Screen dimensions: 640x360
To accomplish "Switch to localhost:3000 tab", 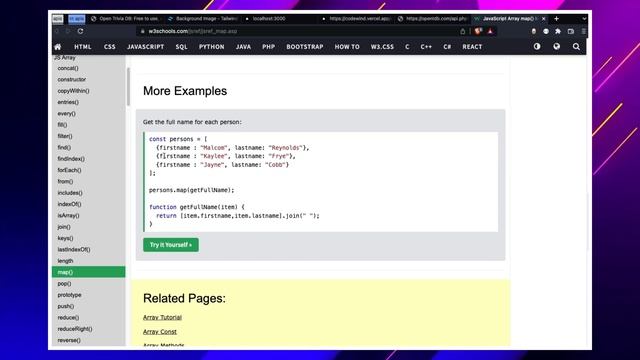I will [265, 19].
